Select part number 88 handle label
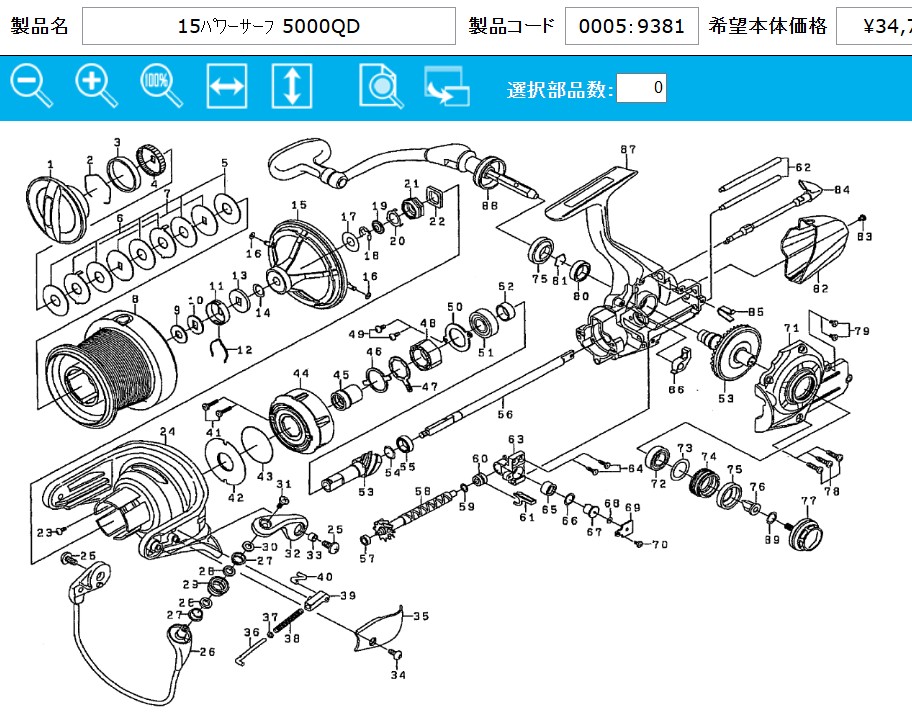912x724 pixels. click(490, 205)
